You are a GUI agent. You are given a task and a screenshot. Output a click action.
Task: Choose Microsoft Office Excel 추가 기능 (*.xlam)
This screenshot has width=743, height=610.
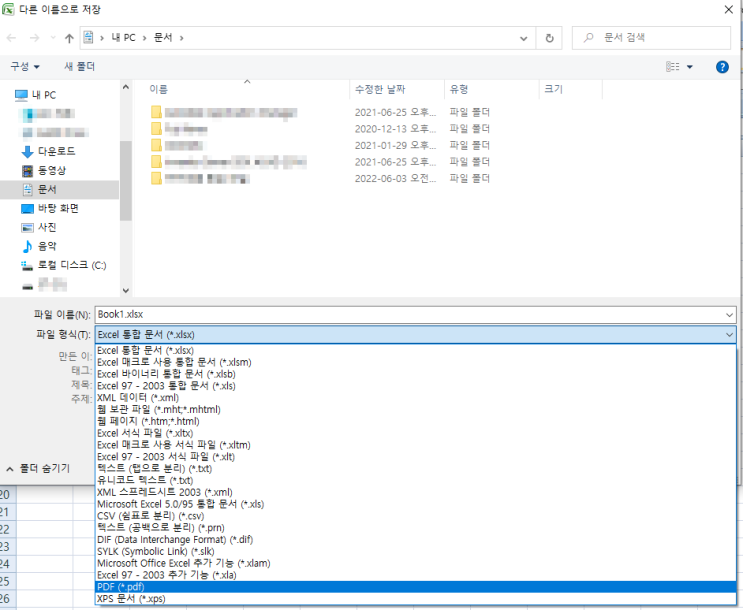point(416,563)
